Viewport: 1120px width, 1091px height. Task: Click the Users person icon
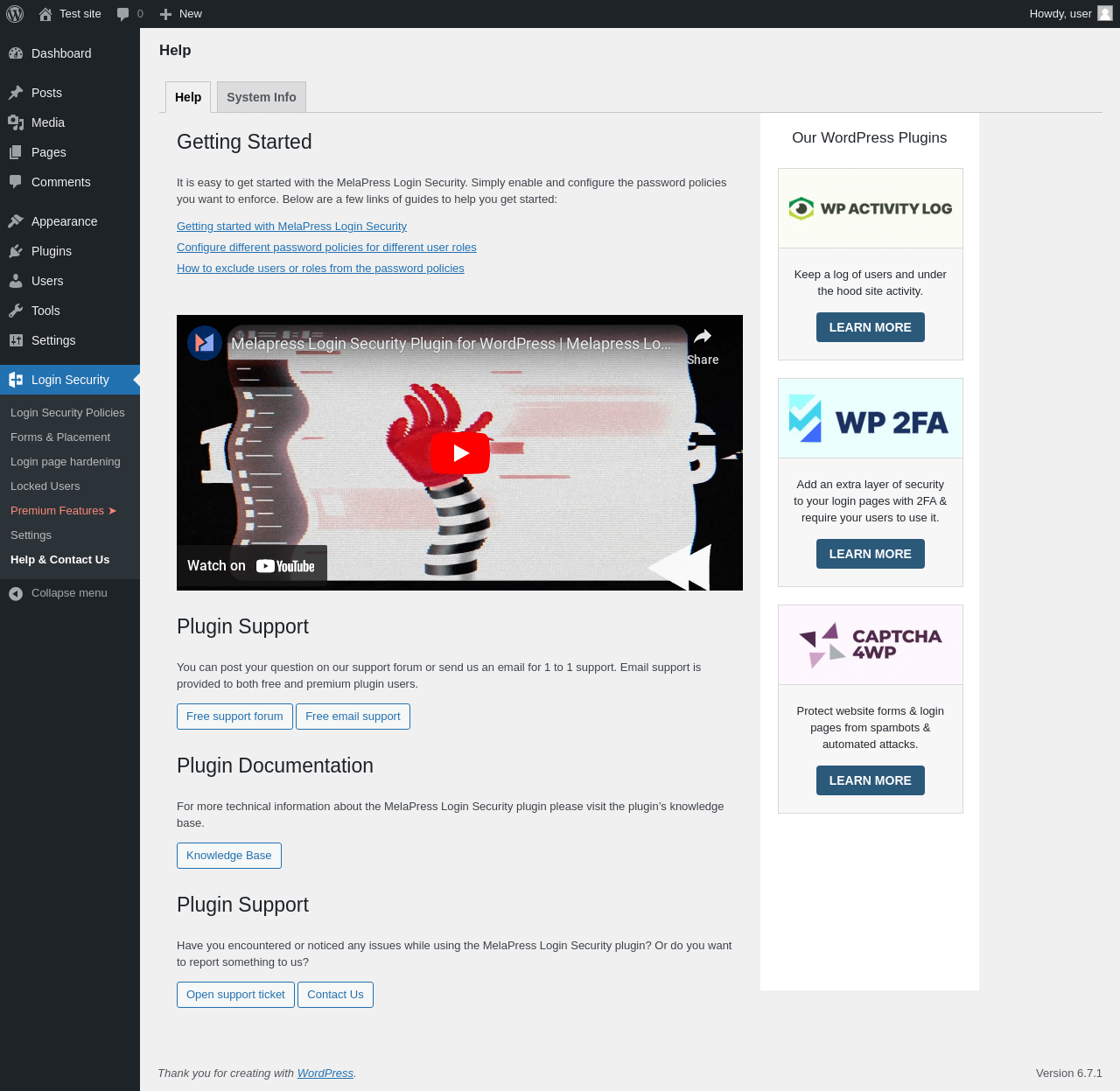[x=16, y=281]
